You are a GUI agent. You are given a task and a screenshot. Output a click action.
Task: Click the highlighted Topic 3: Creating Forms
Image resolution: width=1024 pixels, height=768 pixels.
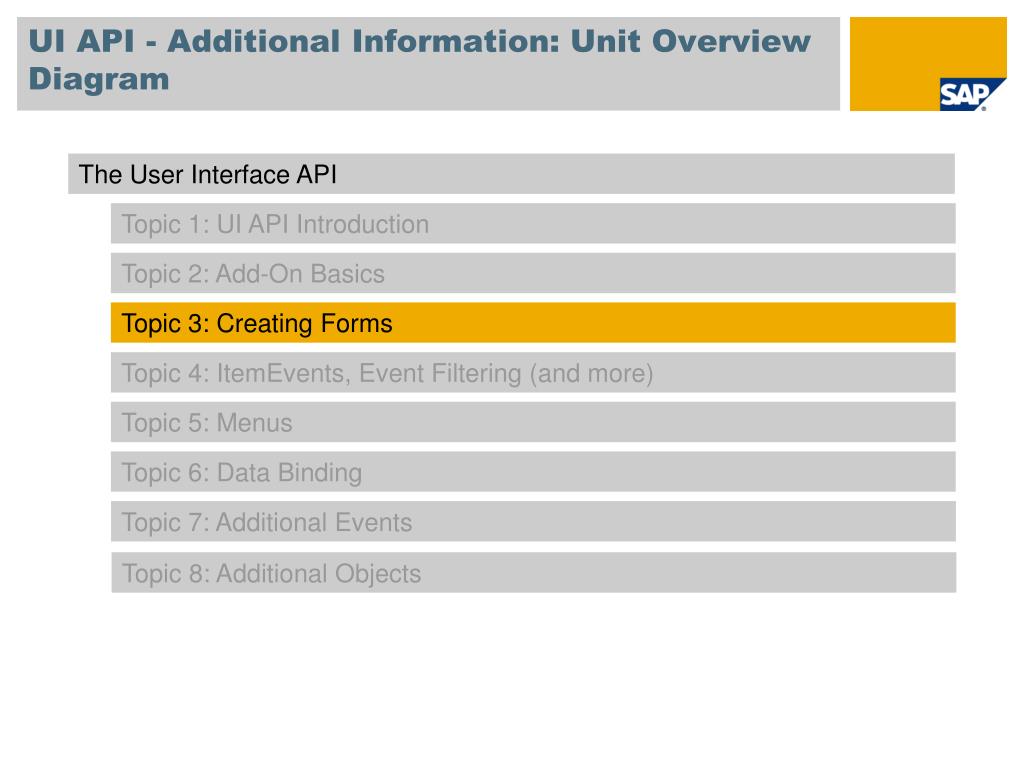(x=257, y=324)
